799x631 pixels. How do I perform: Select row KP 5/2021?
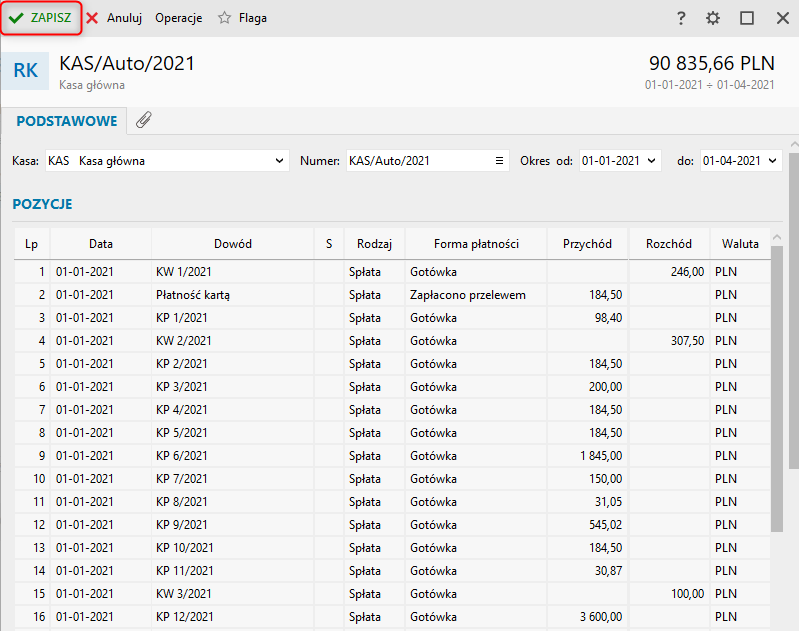(392, 433)
